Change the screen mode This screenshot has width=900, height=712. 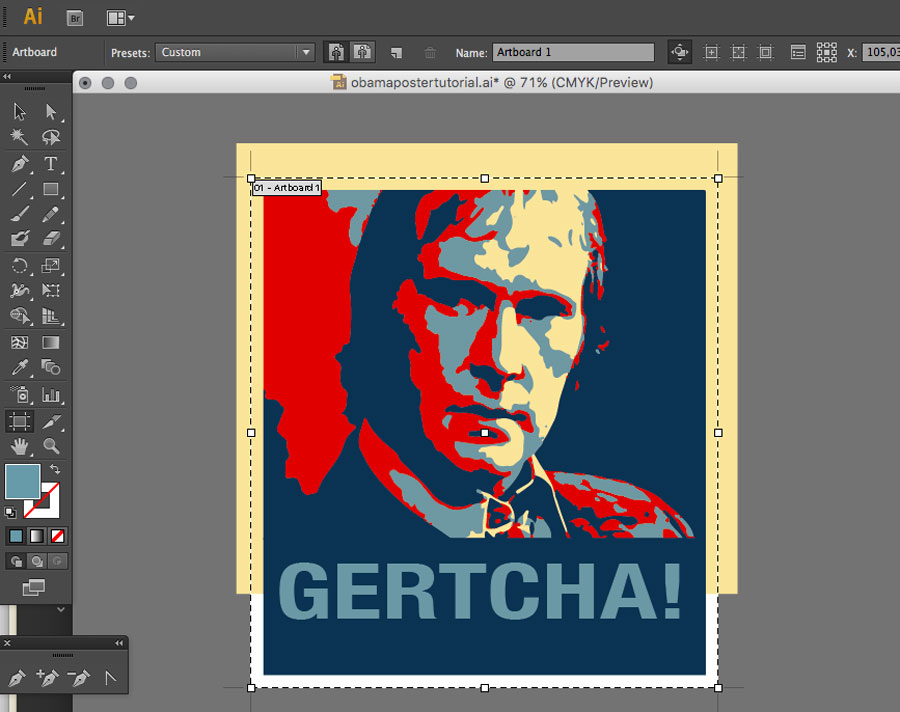tap(33, 587)
